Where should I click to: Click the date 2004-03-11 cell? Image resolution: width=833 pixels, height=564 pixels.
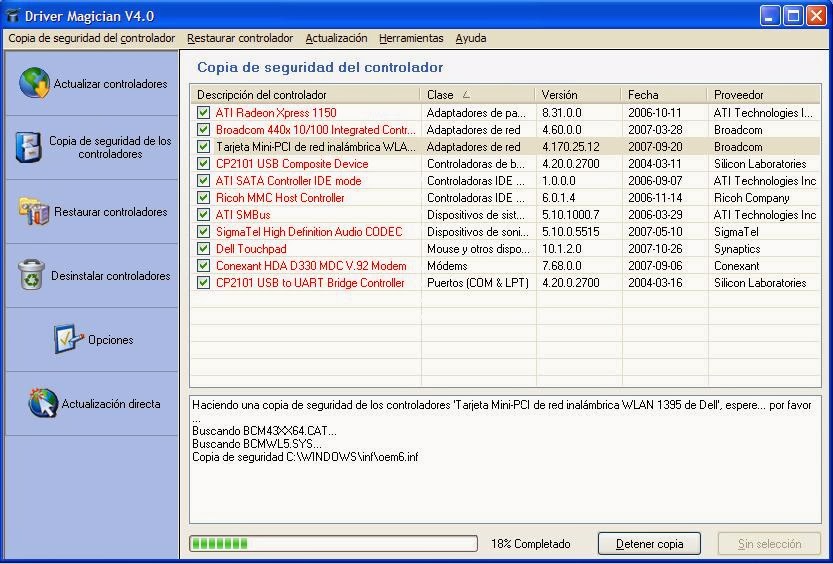655,164
